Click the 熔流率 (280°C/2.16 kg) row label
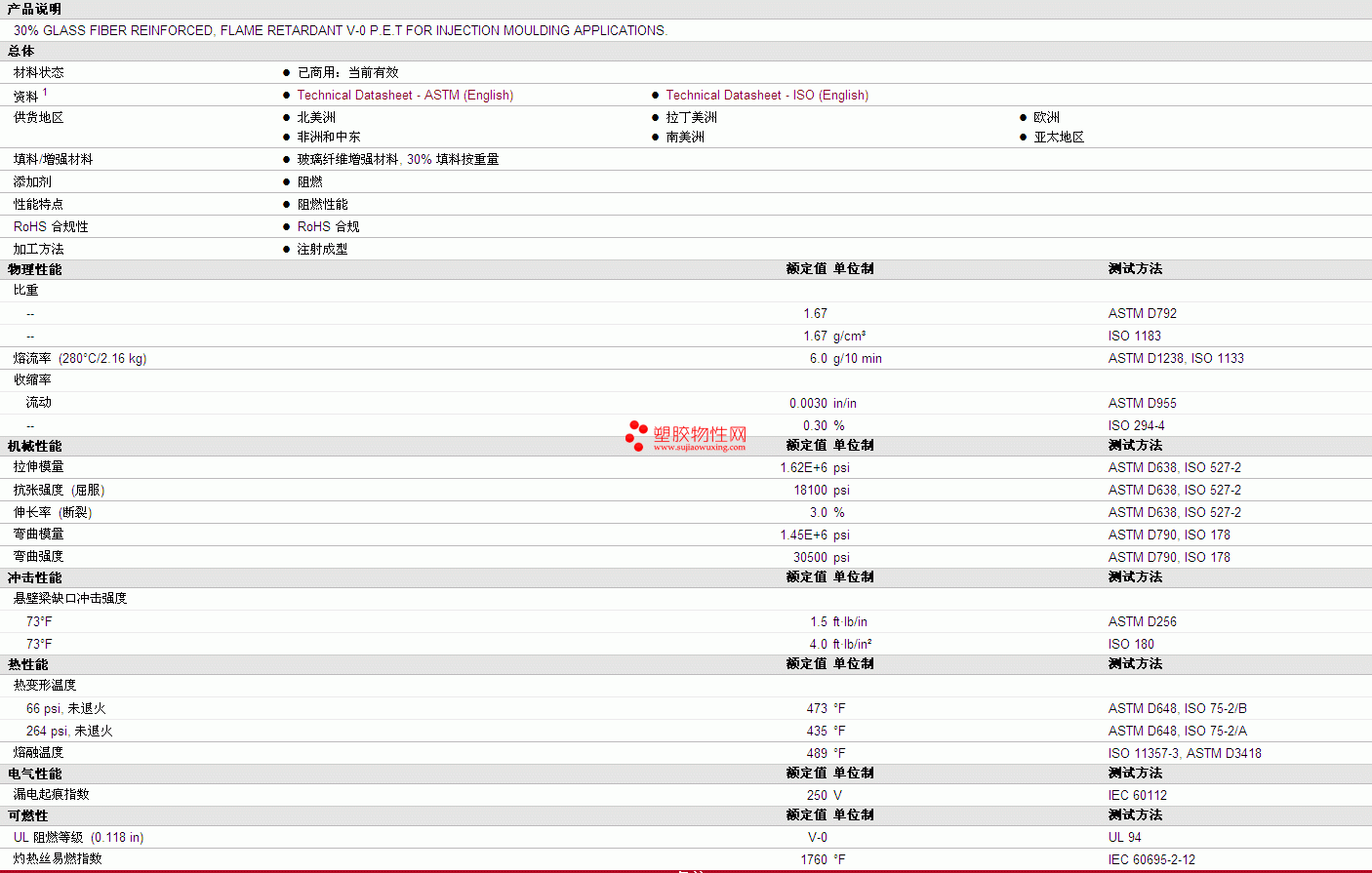The height and width of the screenshot is (873, 1372). tap(80, 358)
